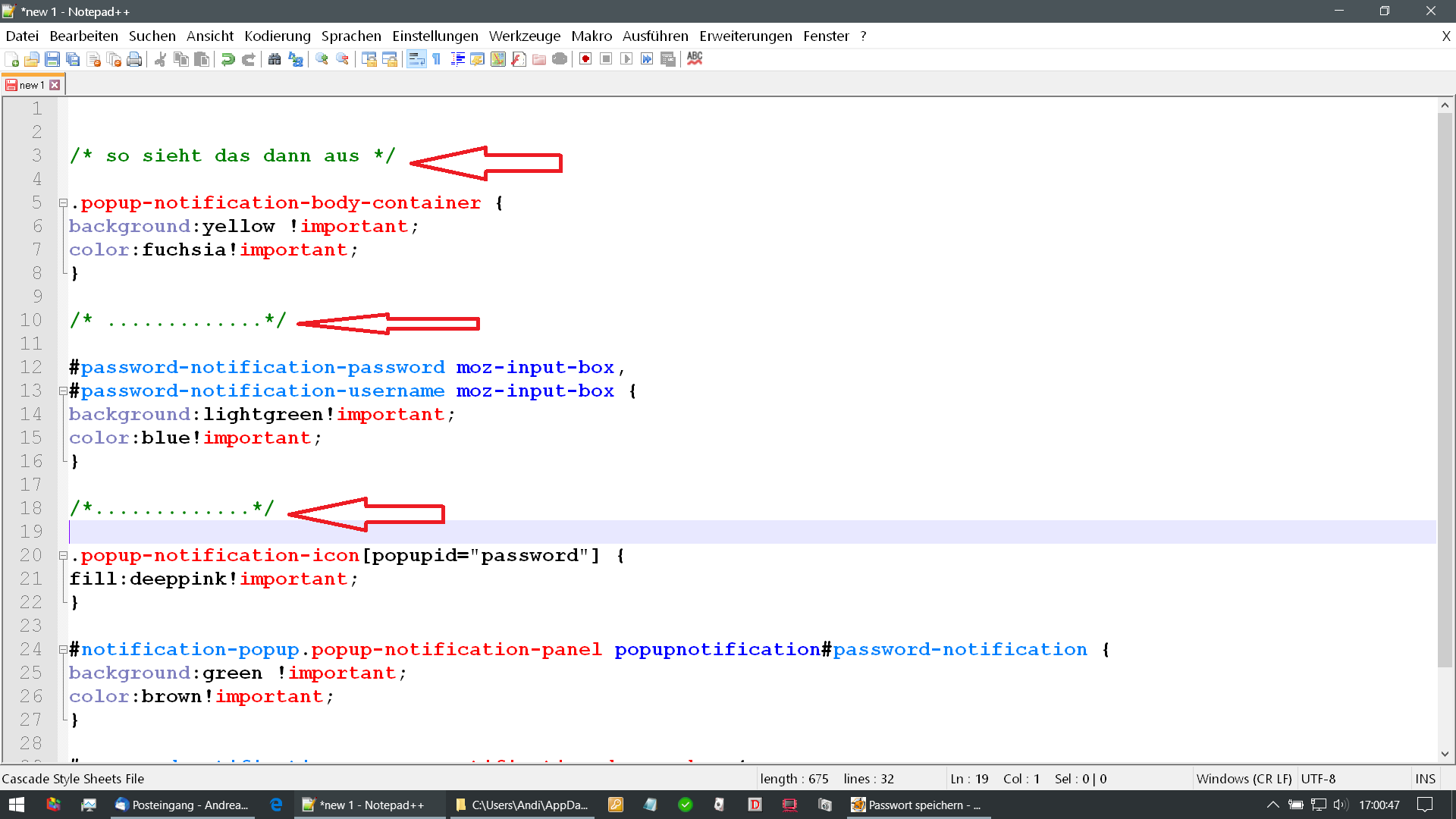Open Find with the binoculars icon
Screen dimensions: 1456x819
[x=275, y=59]
